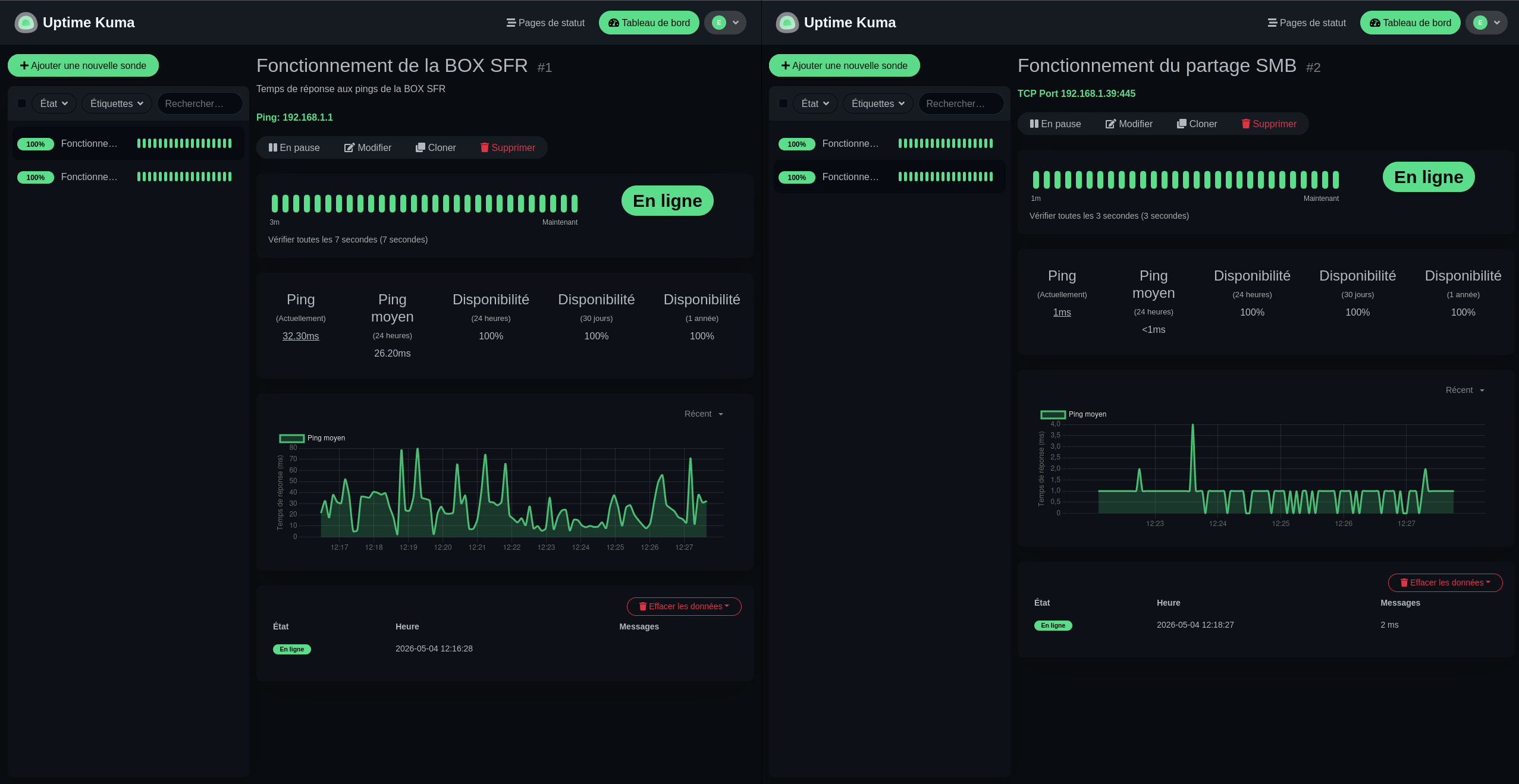Select second Fonctionne… monitor in left list
This screenshot has width=1519, height=784.
128,177
